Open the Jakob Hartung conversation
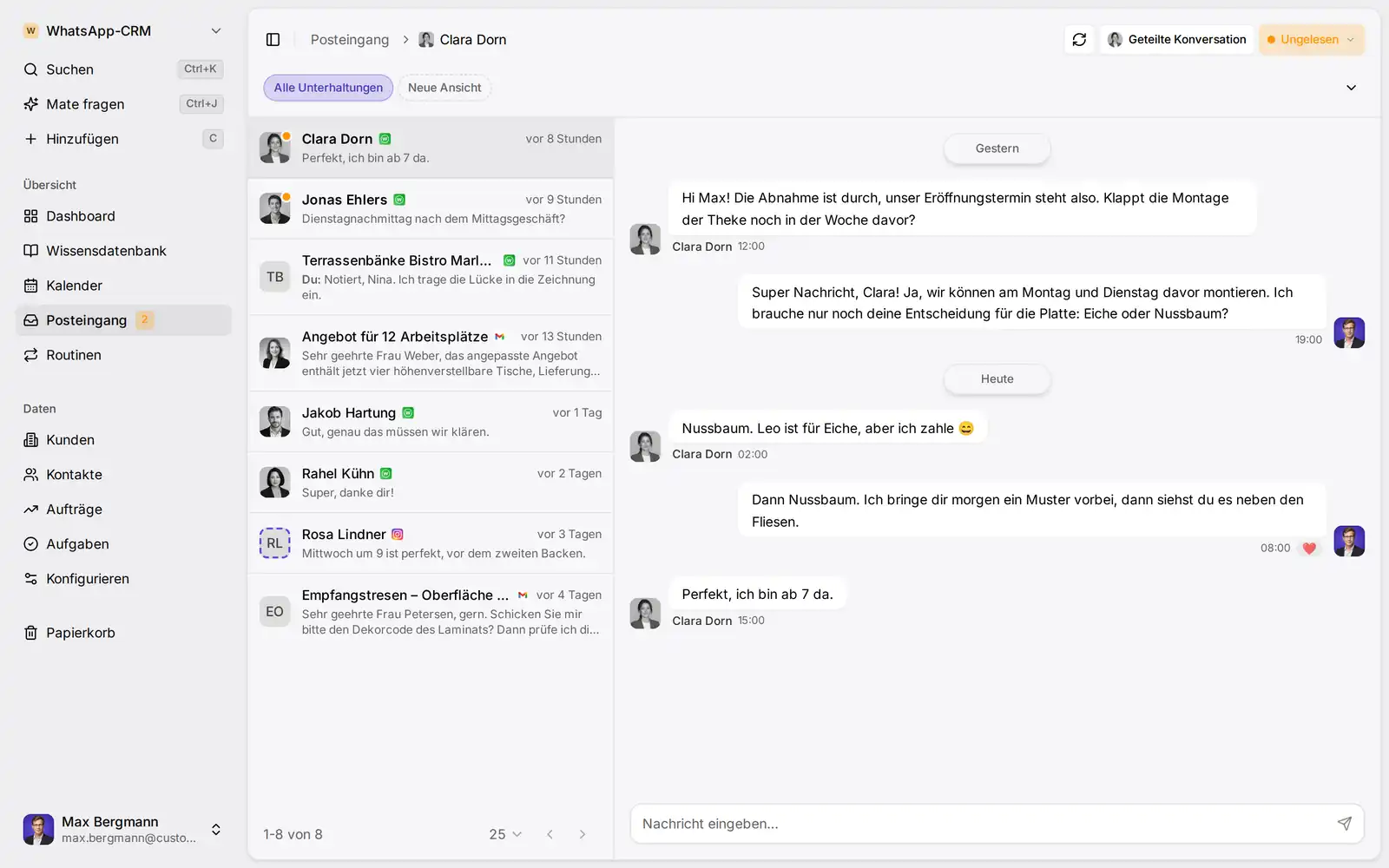 click(x=431, y=422)
